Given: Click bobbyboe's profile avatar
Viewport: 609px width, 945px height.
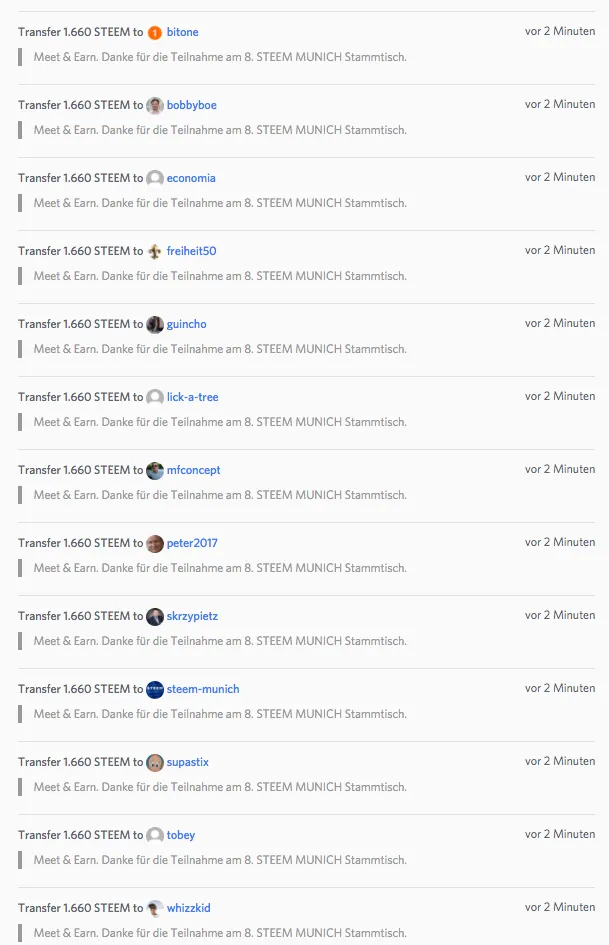Looking at the screenshot, I should click(x=155, y=105).
